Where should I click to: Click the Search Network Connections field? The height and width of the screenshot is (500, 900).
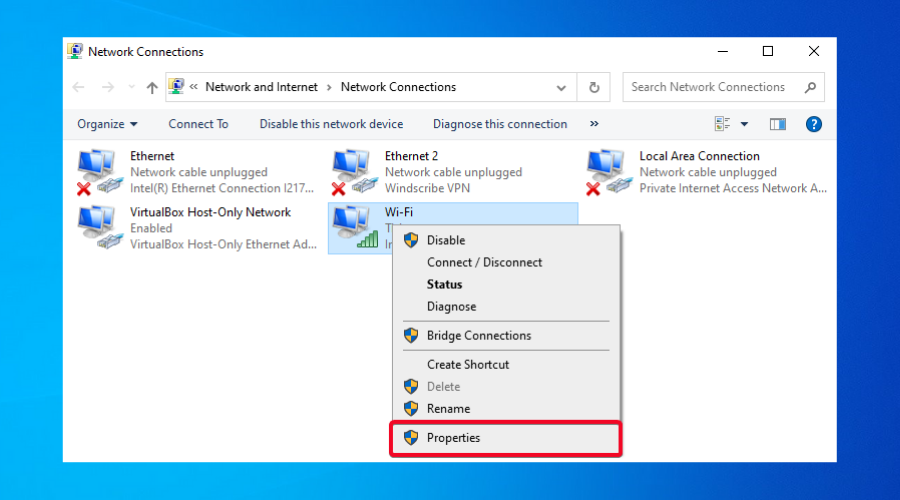point(715,87)
